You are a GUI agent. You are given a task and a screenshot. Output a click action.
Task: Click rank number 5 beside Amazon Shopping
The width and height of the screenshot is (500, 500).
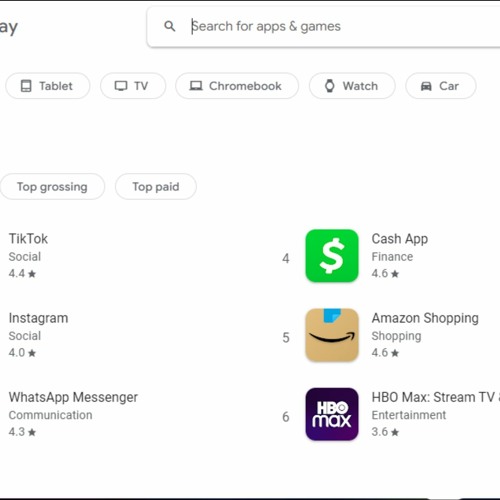click(286, 338)
